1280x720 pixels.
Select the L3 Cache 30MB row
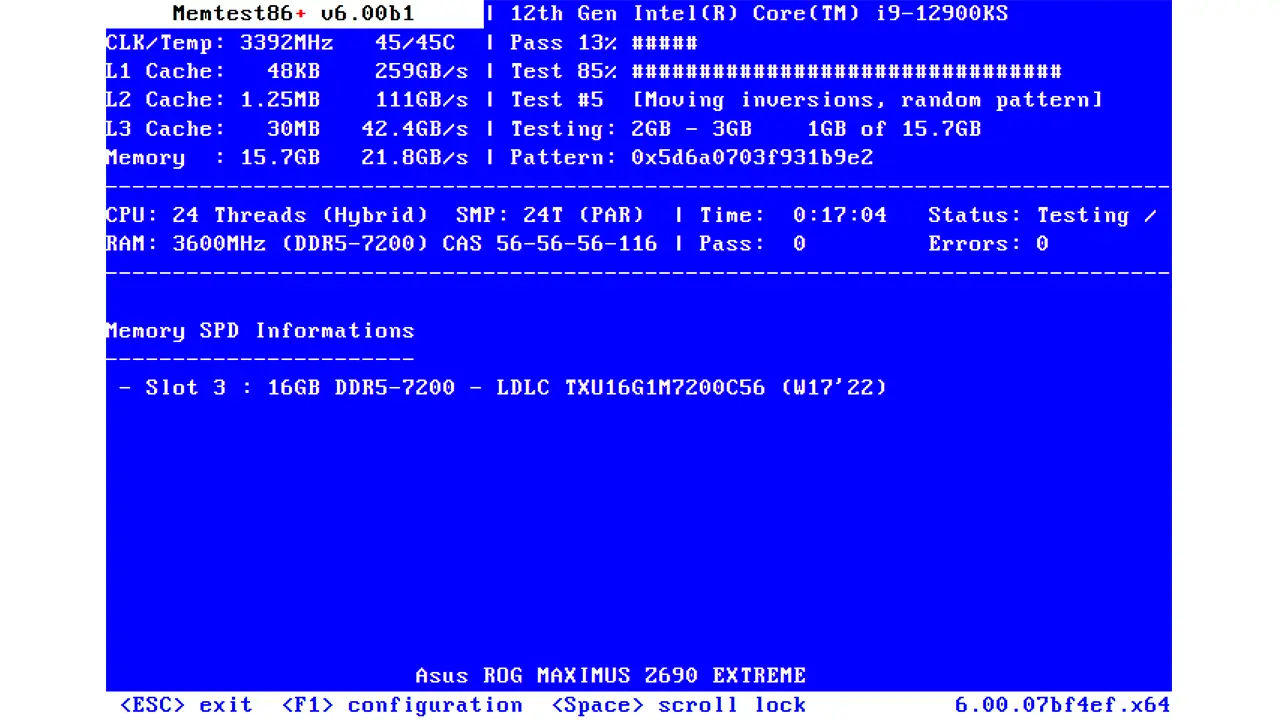click(287, 129)
